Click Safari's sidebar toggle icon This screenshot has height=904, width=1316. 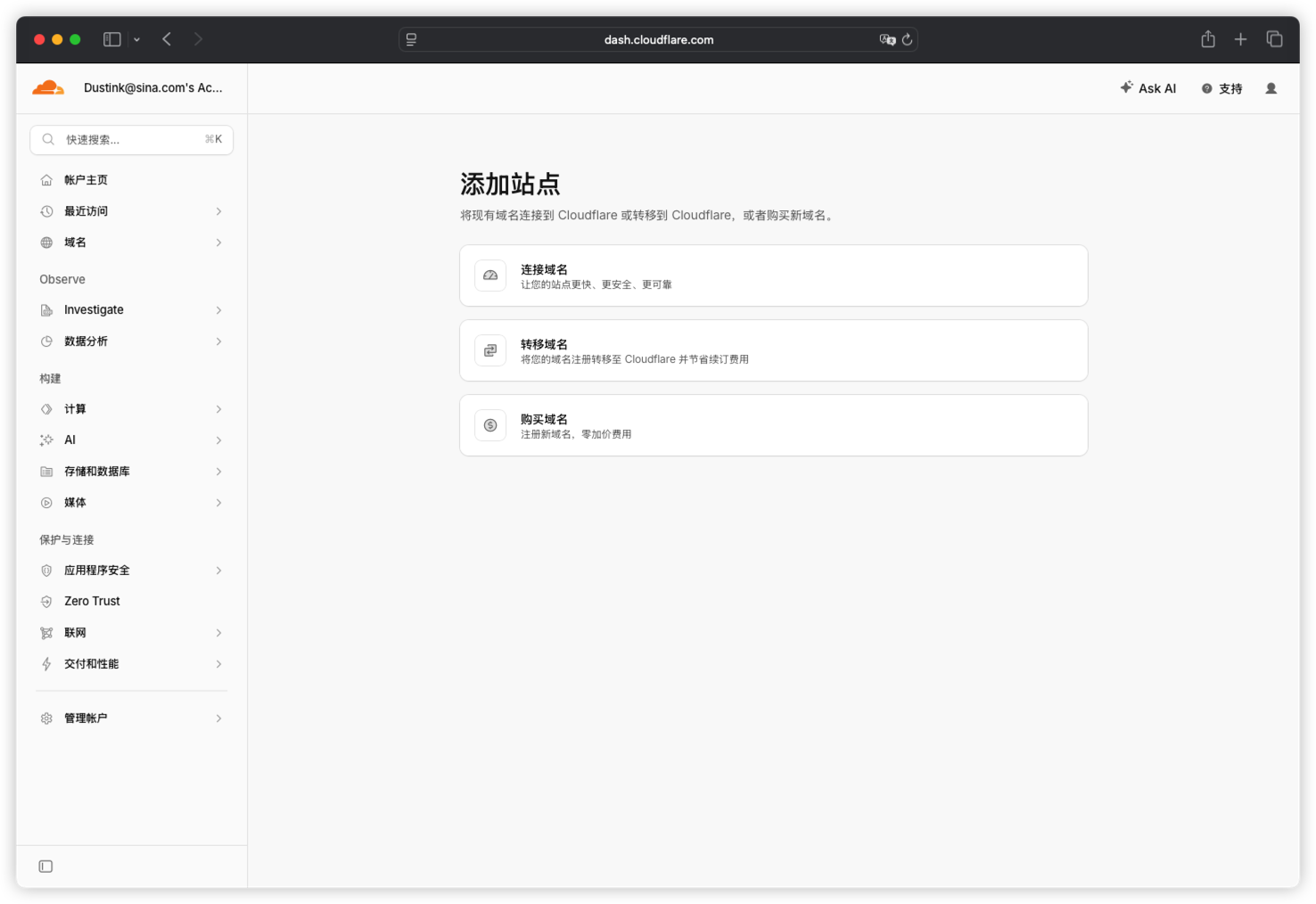(x=112, y=39)
